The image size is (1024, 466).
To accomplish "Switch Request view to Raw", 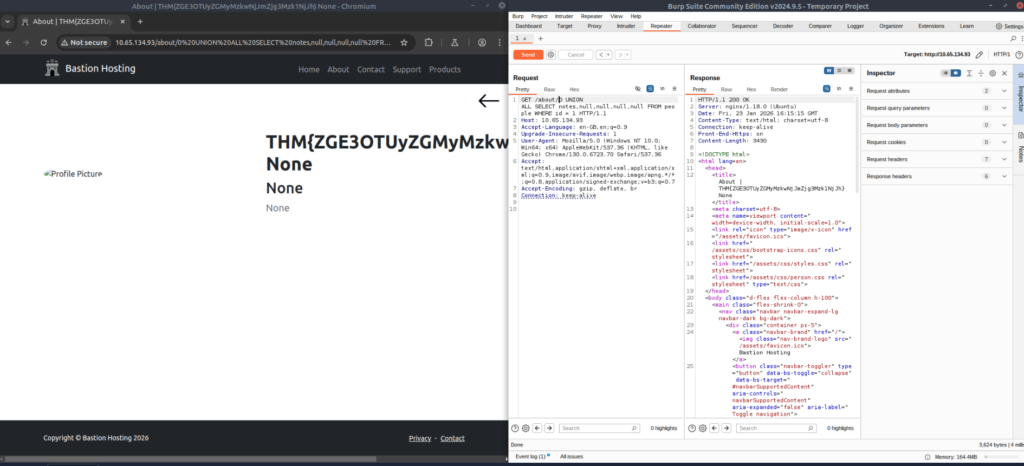I will pos(550,89).
